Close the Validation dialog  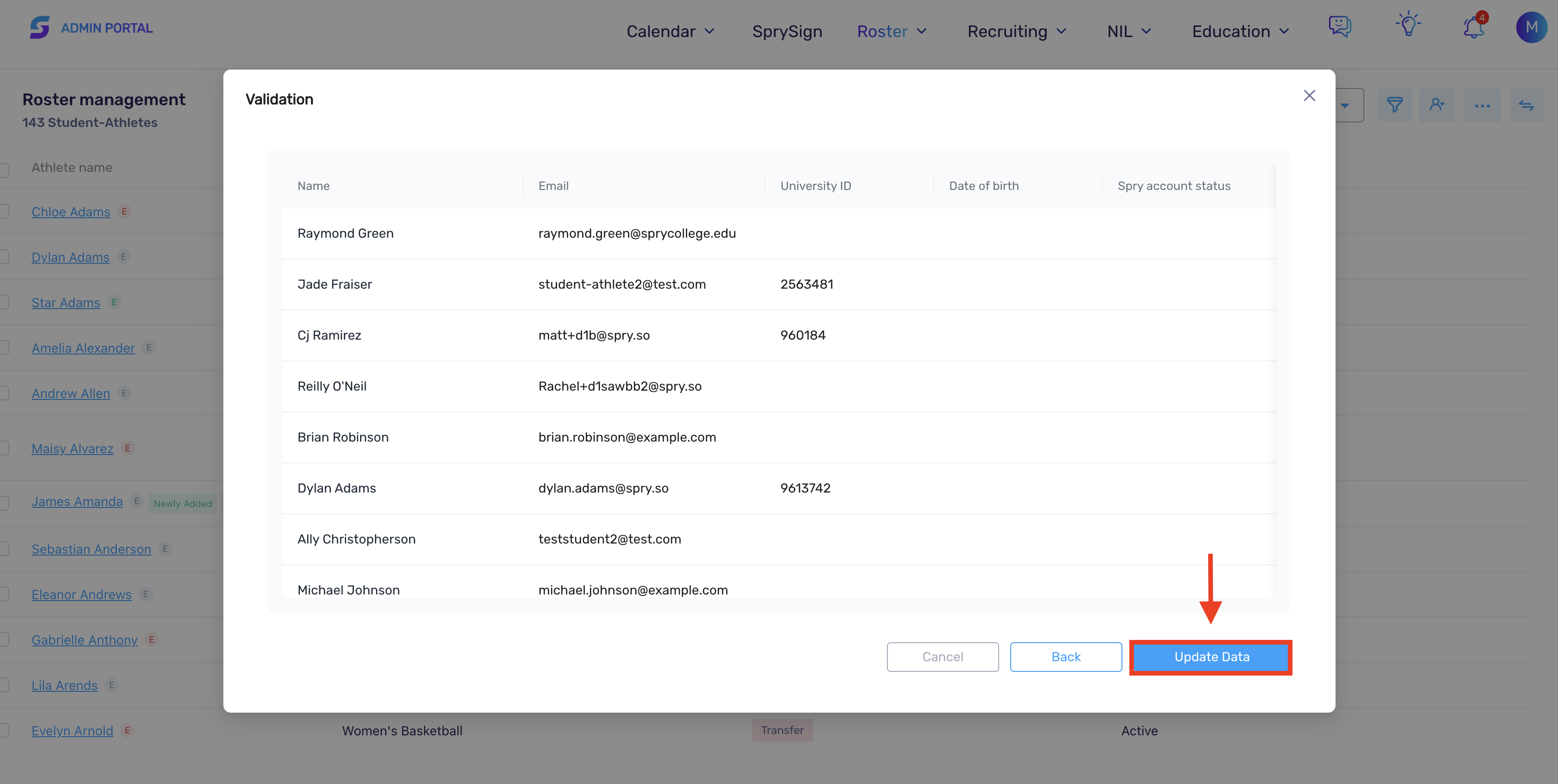(1310, 95)
